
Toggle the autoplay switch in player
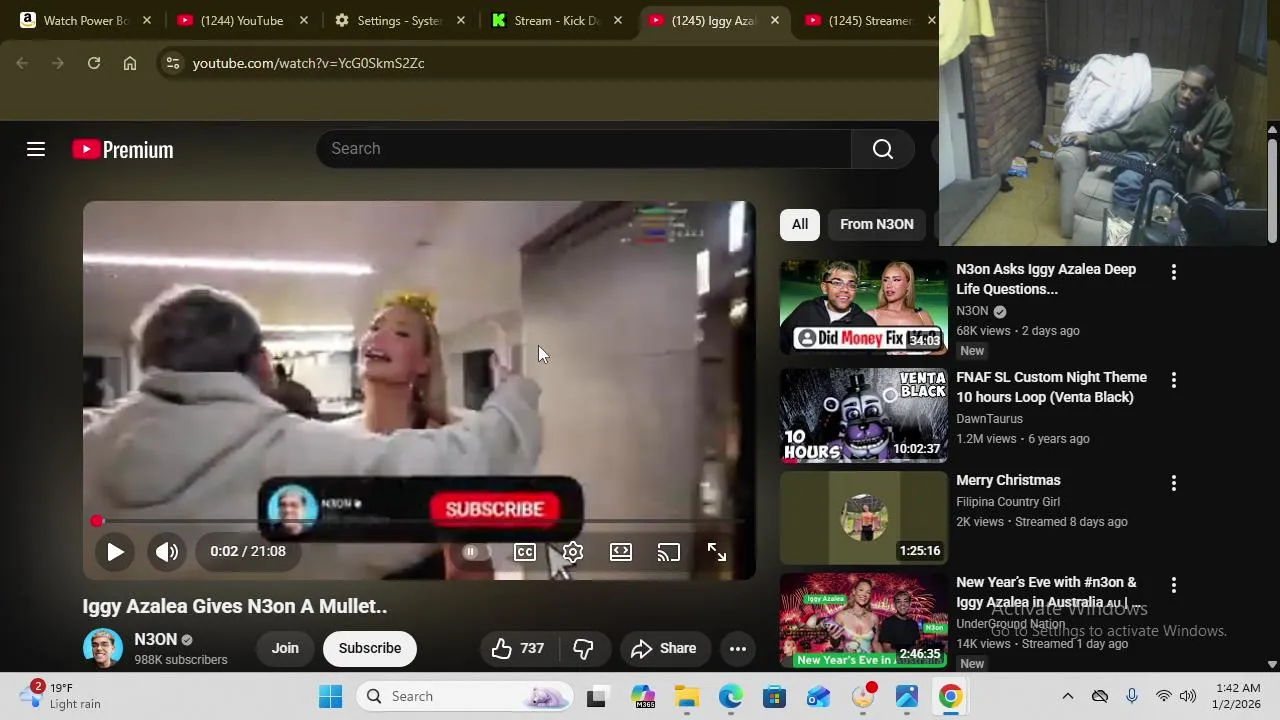(x=470, y=552)
